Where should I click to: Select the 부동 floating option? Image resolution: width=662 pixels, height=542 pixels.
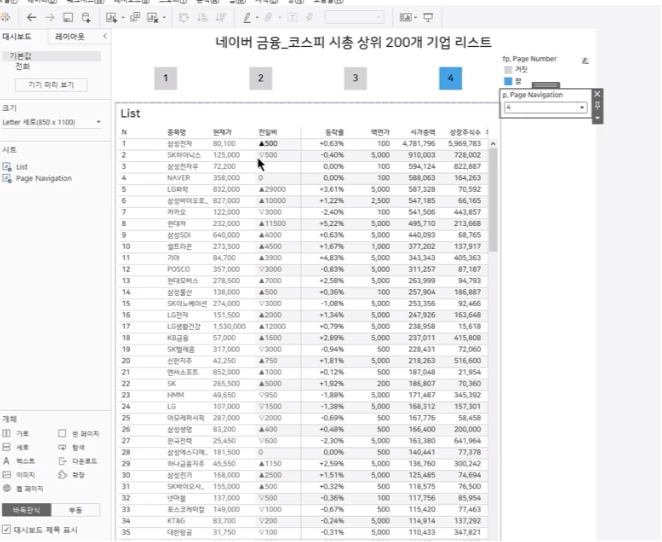tap(76, 510)
